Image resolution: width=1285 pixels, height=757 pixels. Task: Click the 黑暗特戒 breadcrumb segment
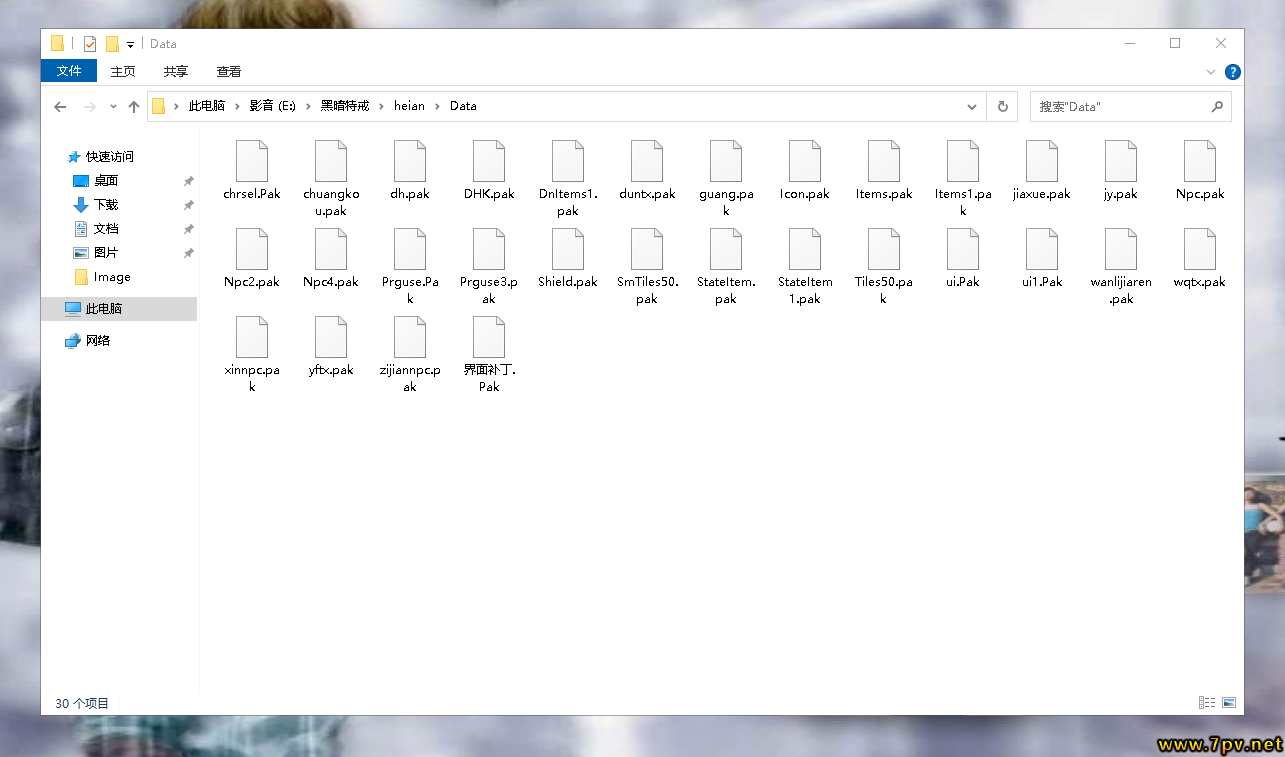(x=344, y=106)
